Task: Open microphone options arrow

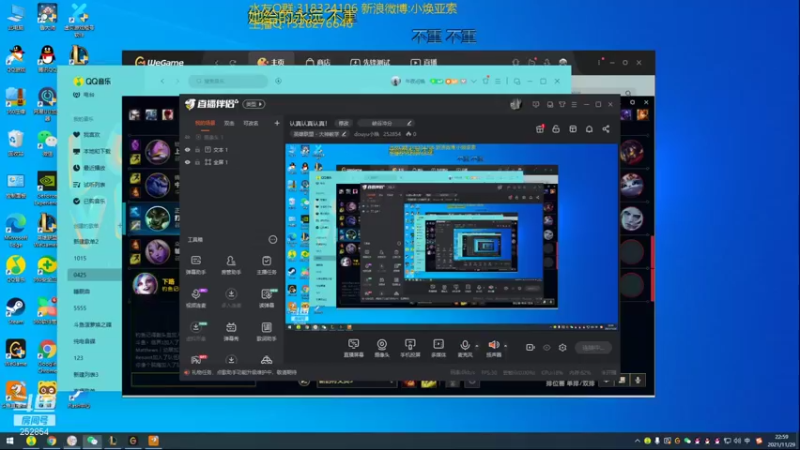Action: pyautogui.click(x=477, y=346)
